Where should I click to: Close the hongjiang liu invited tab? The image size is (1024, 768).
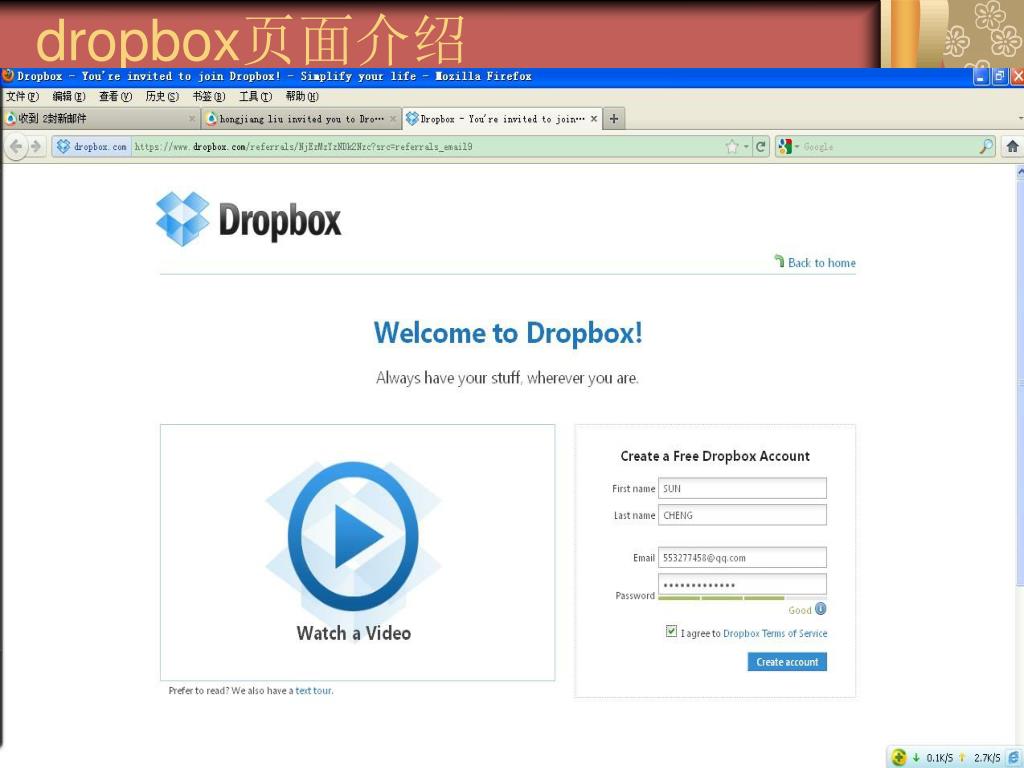tap(392, 119)
